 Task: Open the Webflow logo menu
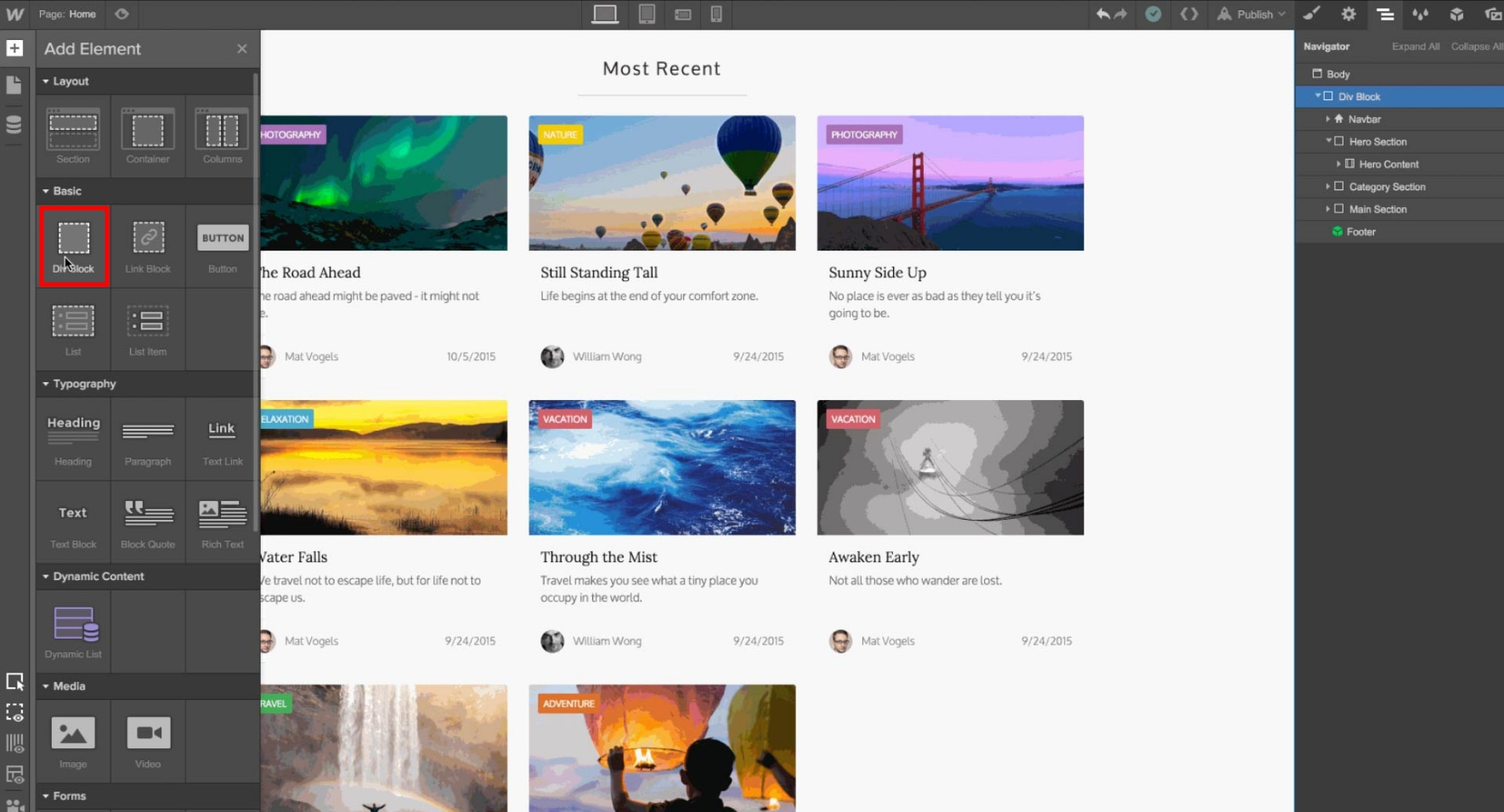[14, 14]
